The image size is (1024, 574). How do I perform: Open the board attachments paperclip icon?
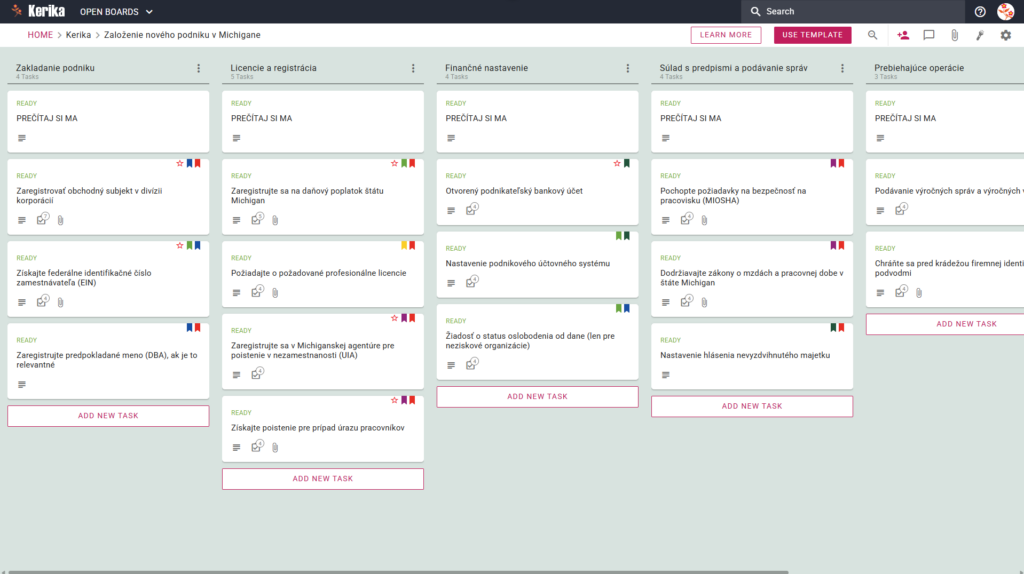955,35
